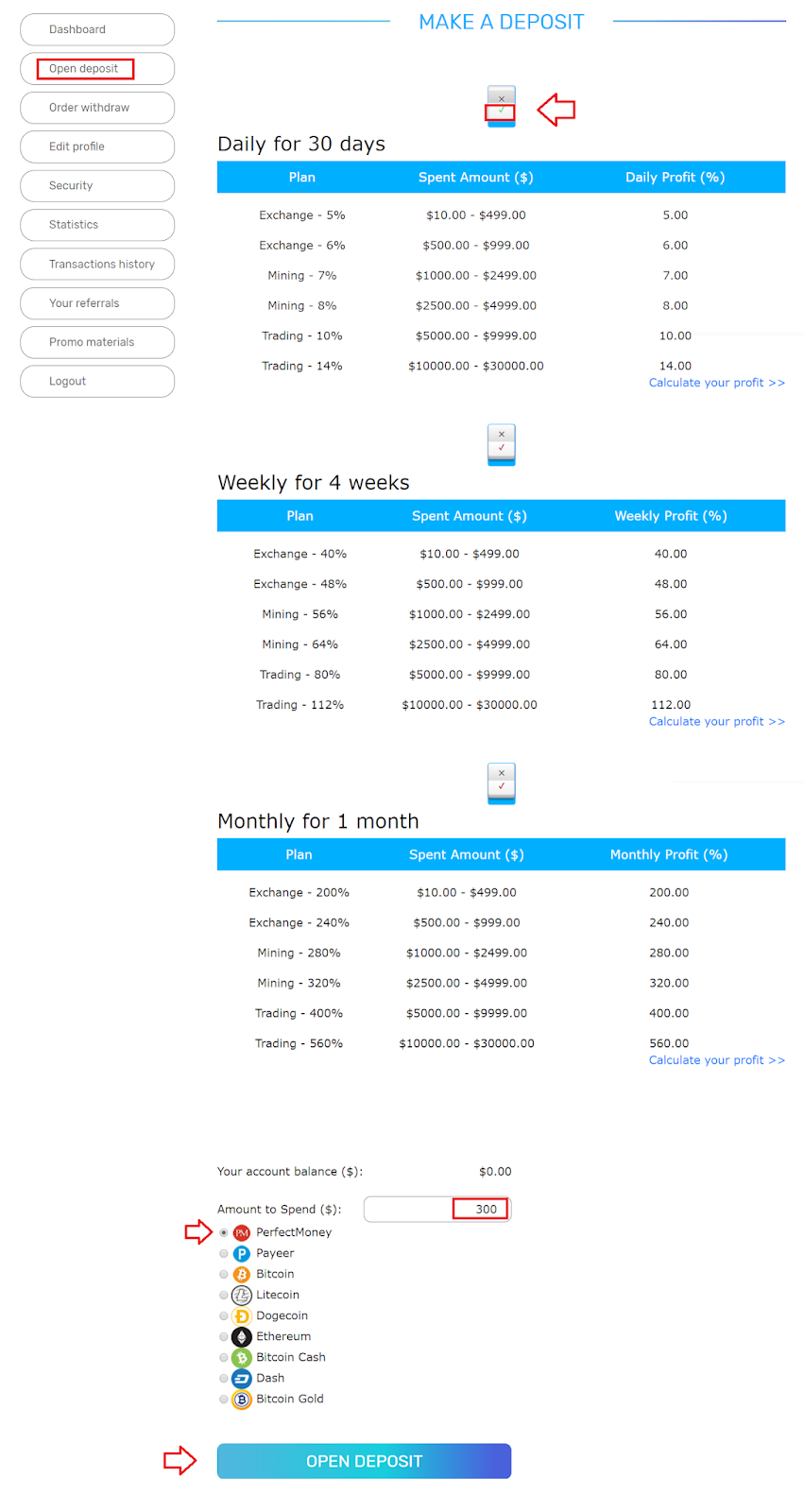Click the '$10000.00 - $30000.00' amount in Daily table
The width and height of the screenshot is (804, 1512).
point(476,366)
